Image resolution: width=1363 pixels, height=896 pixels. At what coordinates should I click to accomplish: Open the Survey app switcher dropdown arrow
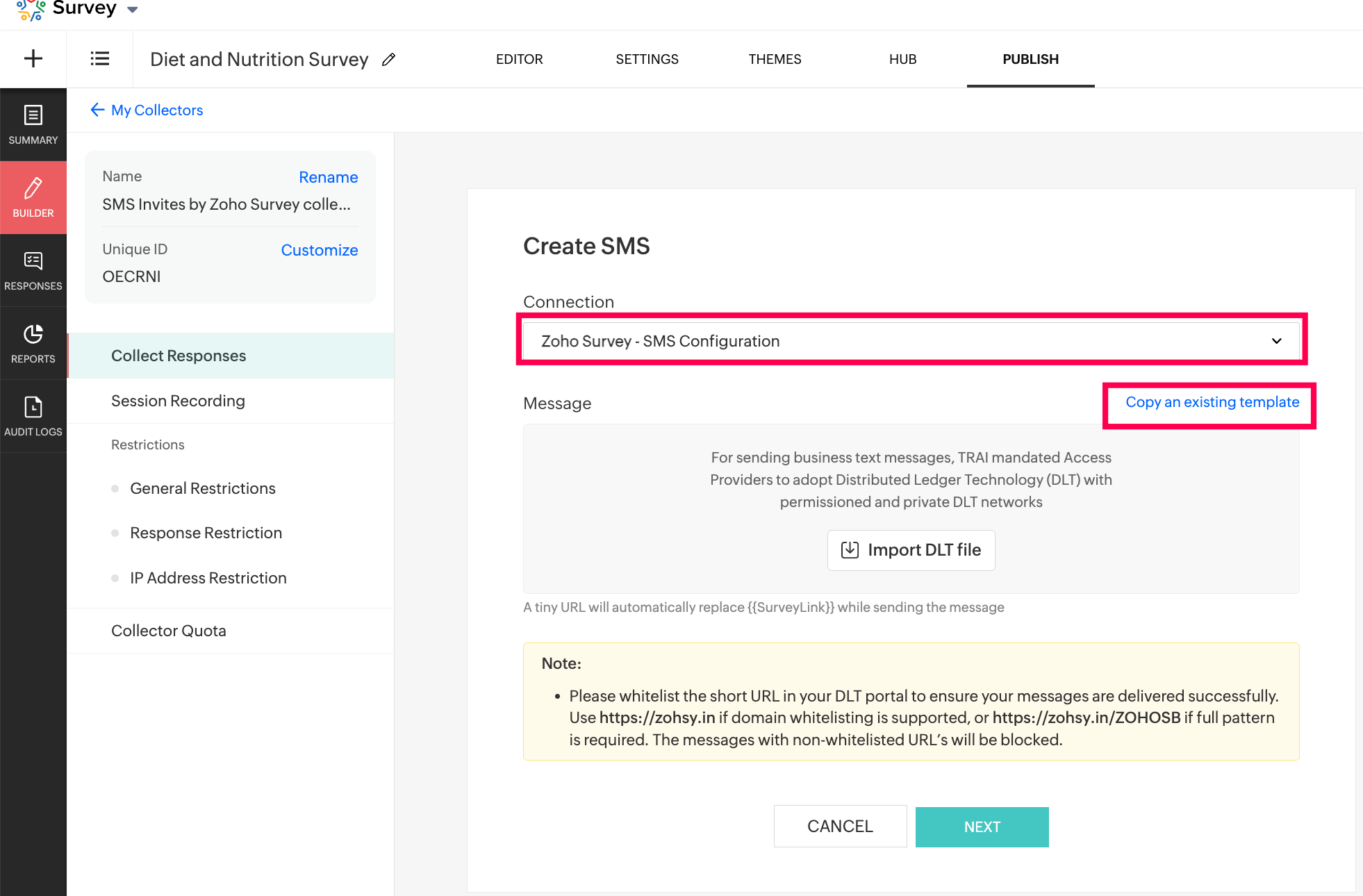pyautogui.click(x=133, y=10)
